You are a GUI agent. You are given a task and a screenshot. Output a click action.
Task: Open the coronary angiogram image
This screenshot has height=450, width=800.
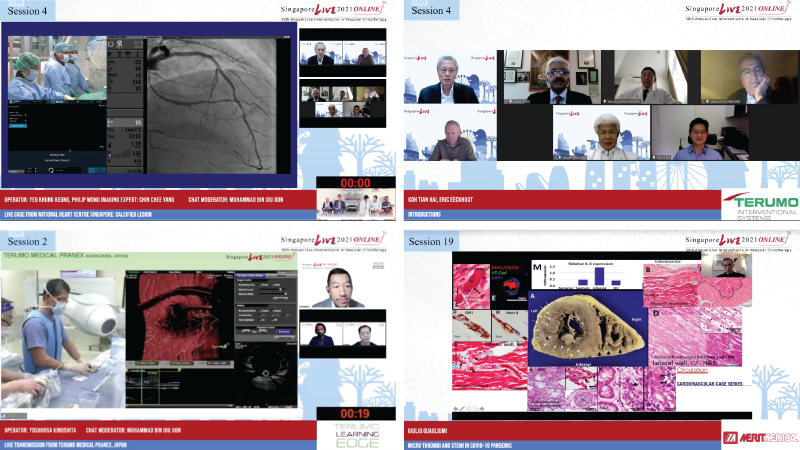[x=211, y=106]
